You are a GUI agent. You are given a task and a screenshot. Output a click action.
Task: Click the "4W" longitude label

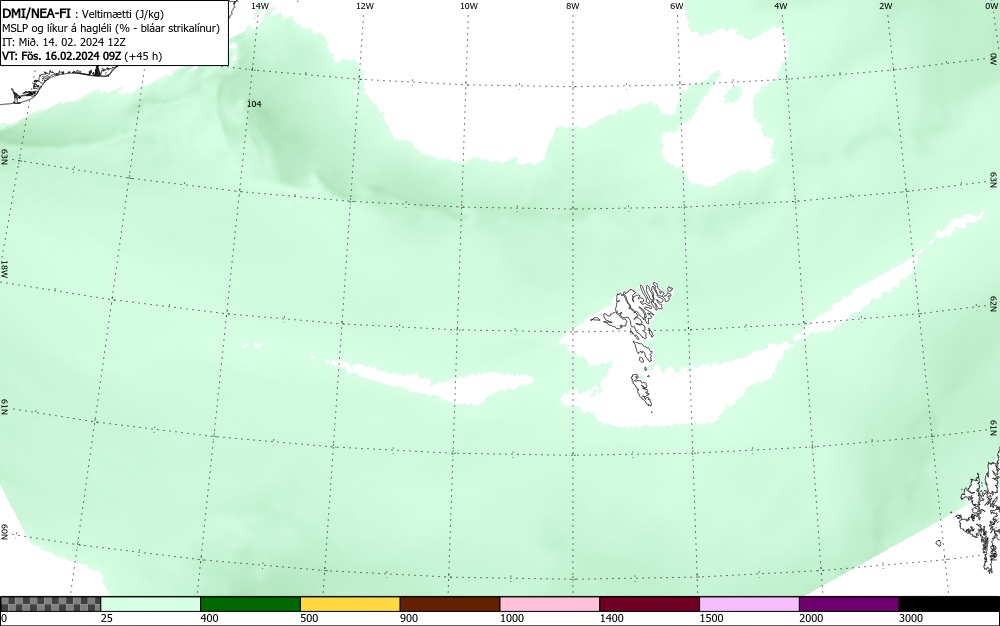[x=781, y=6]
